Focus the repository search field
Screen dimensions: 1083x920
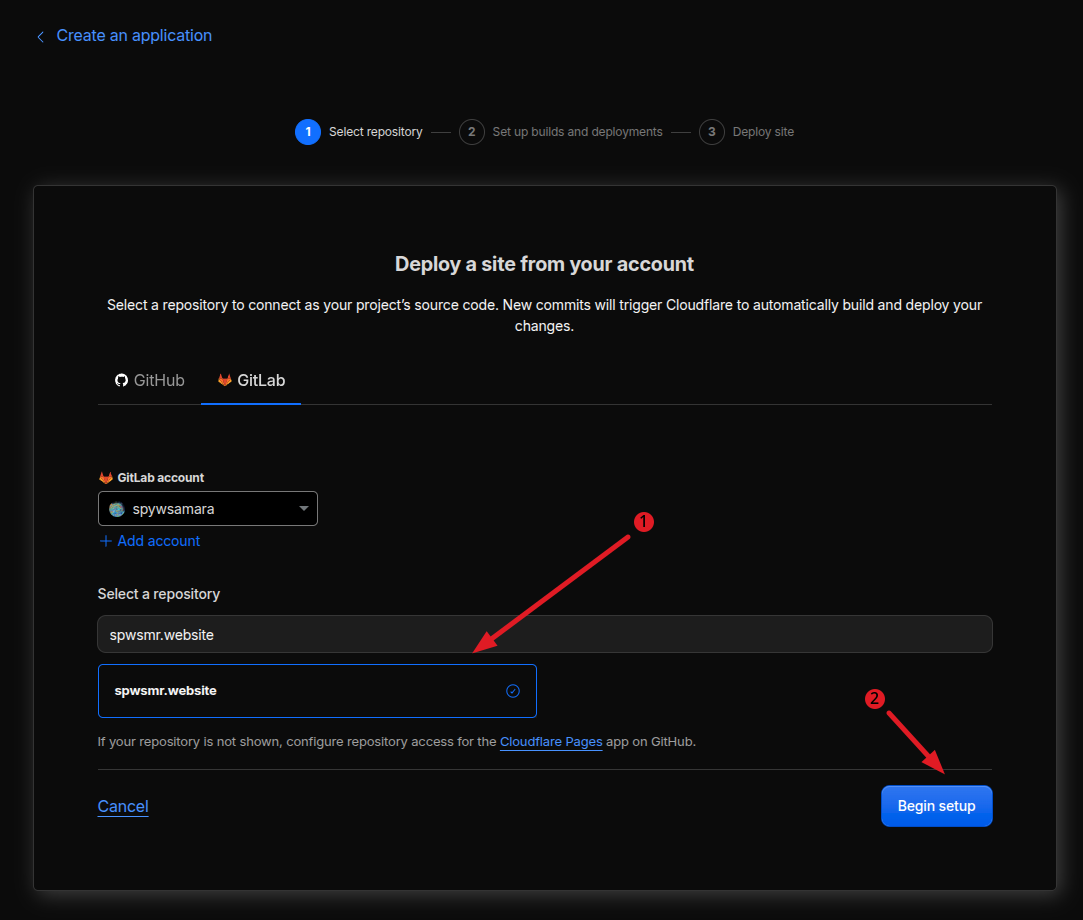pyautogui.click(x=545, y=634)
